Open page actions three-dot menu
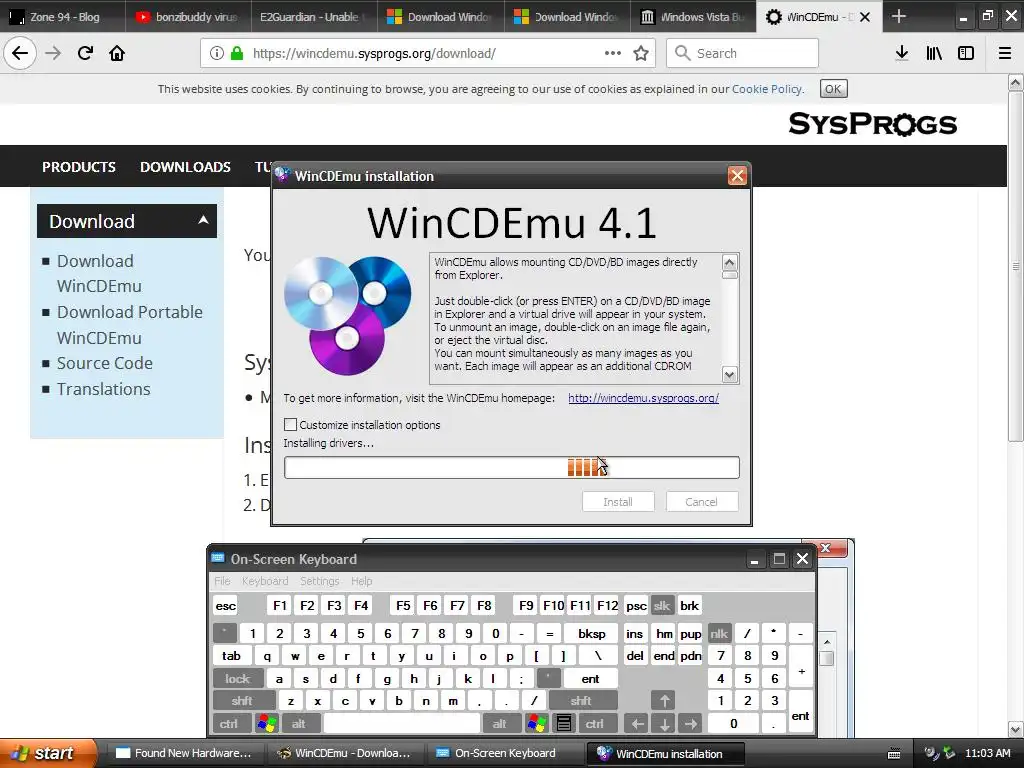 [613, 53]
